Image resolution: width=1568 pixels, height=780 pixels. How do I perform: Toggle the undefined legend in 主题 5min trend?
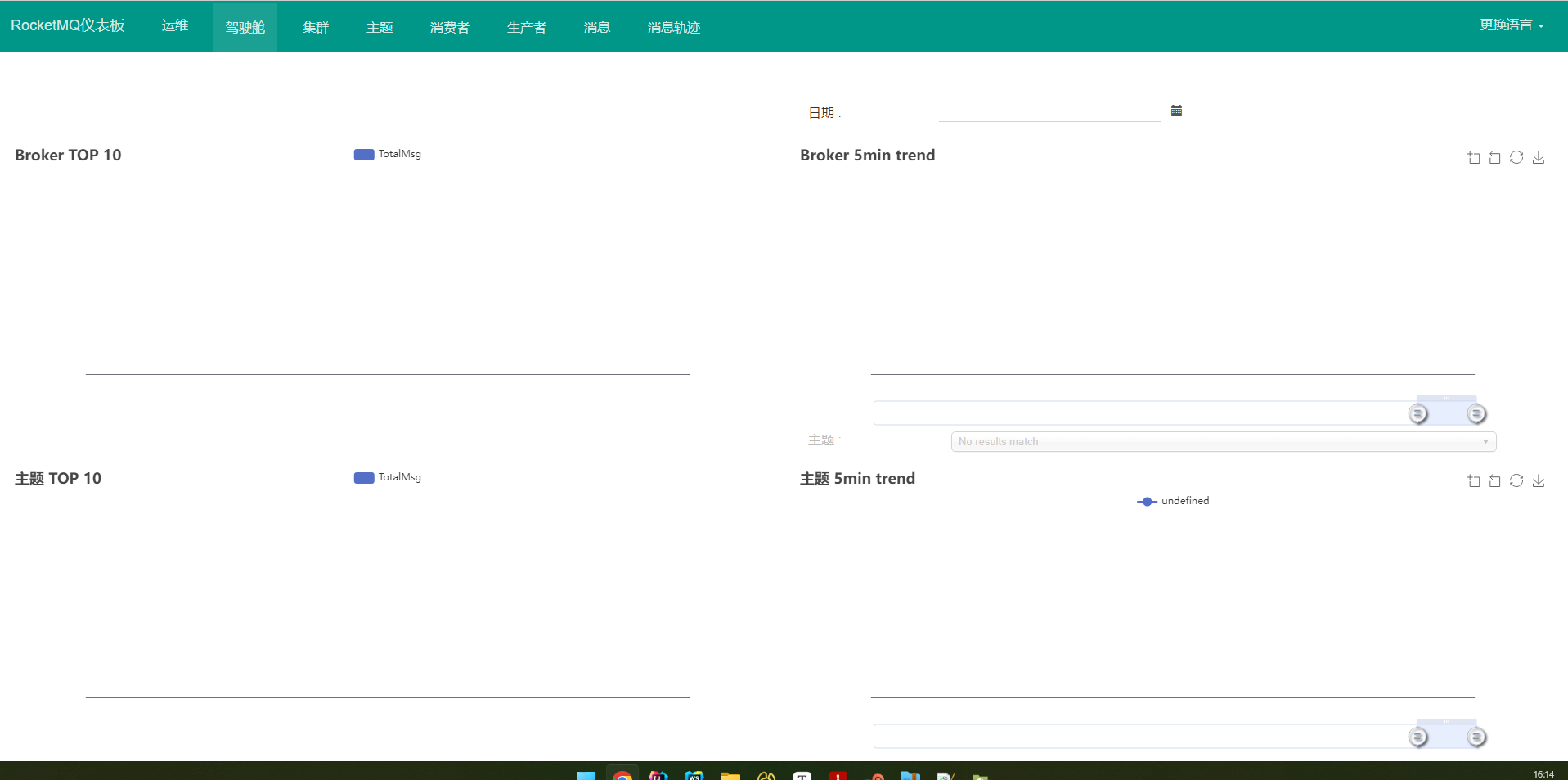point(1173,501)
